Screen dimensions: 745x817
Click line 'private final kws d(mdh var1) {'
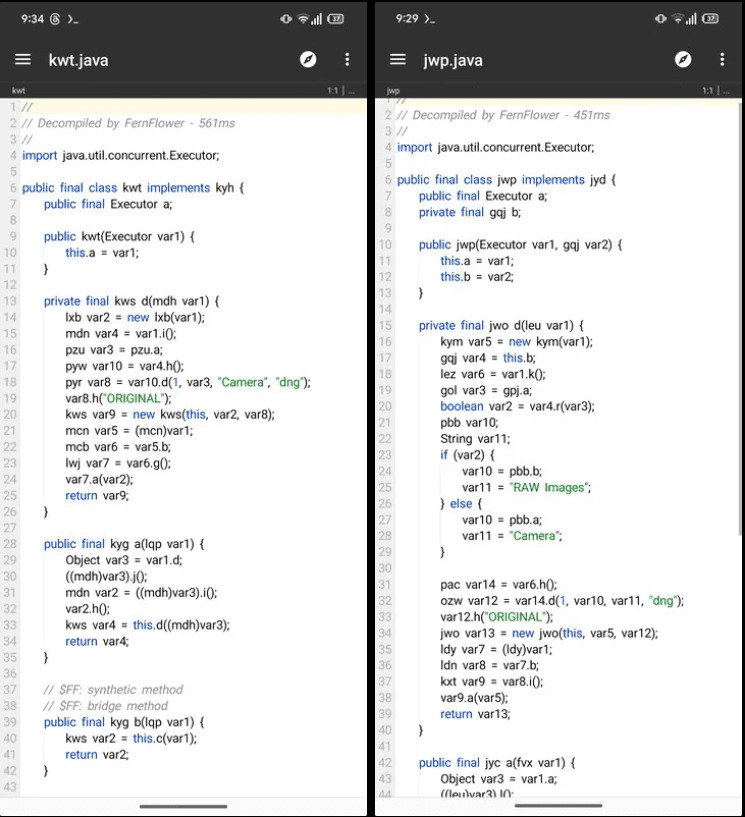tap(132, 301)
